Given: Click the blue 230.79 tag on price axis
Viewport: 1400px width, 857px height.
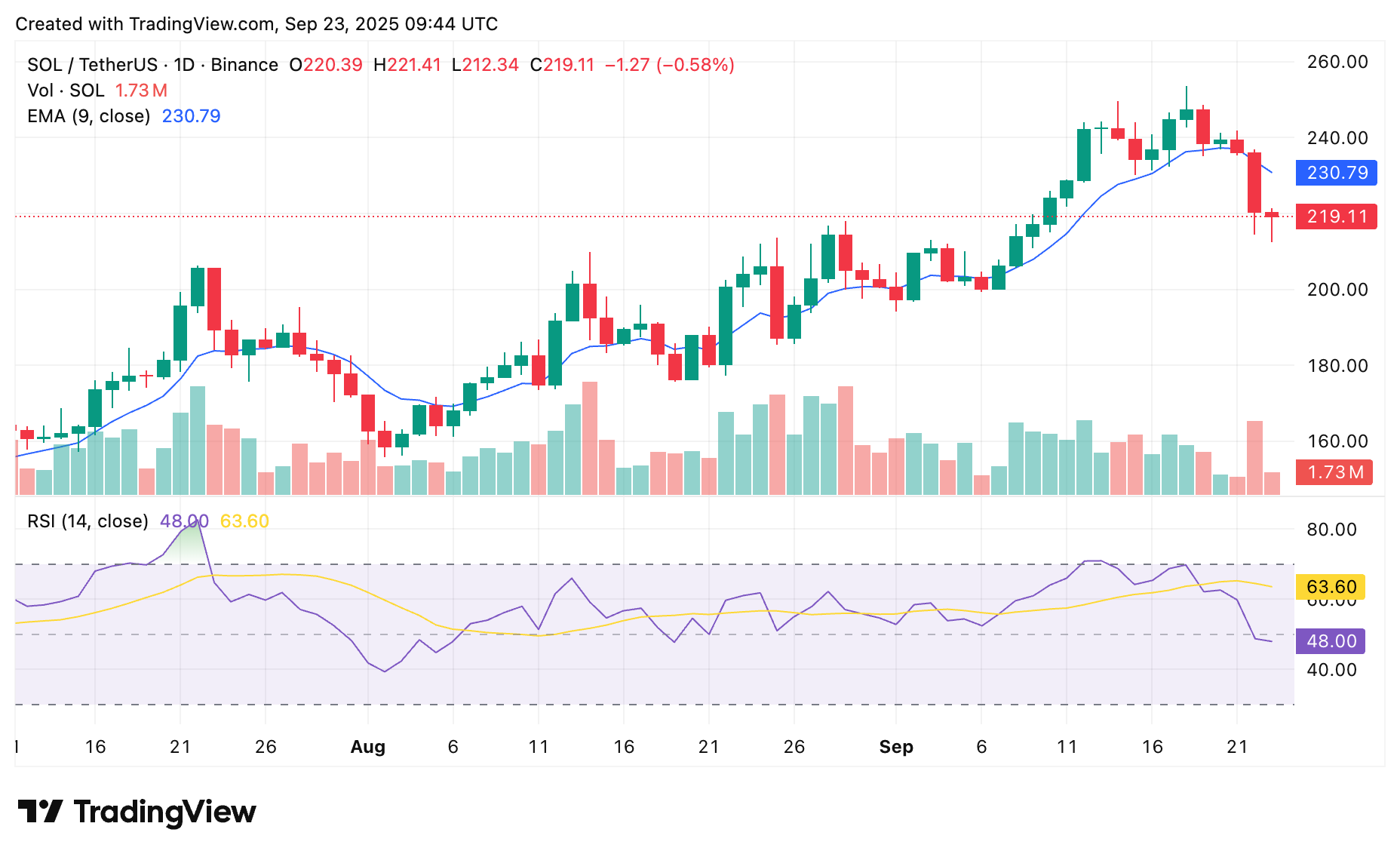Looking at the screenshot, I should coord(1336,173).
